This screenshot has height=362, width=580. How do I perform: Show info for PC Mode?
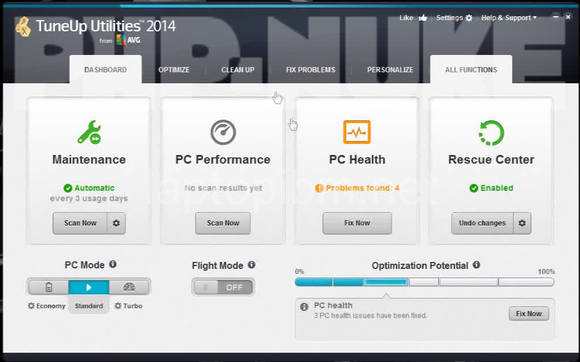[113, 264]
